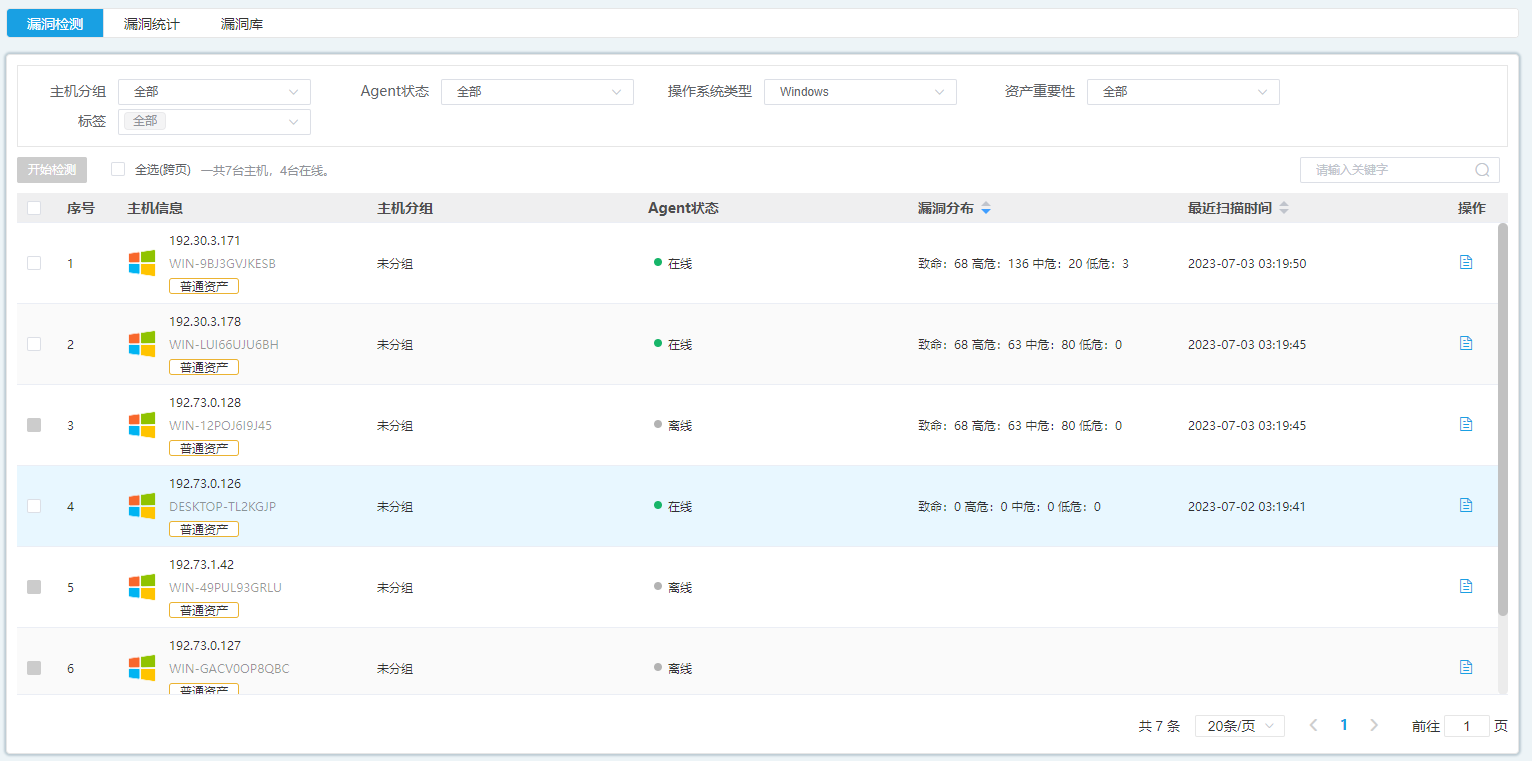Open report icon for host 192.73.1.42
The image size is (1532, 761).
click(1466, 586)
